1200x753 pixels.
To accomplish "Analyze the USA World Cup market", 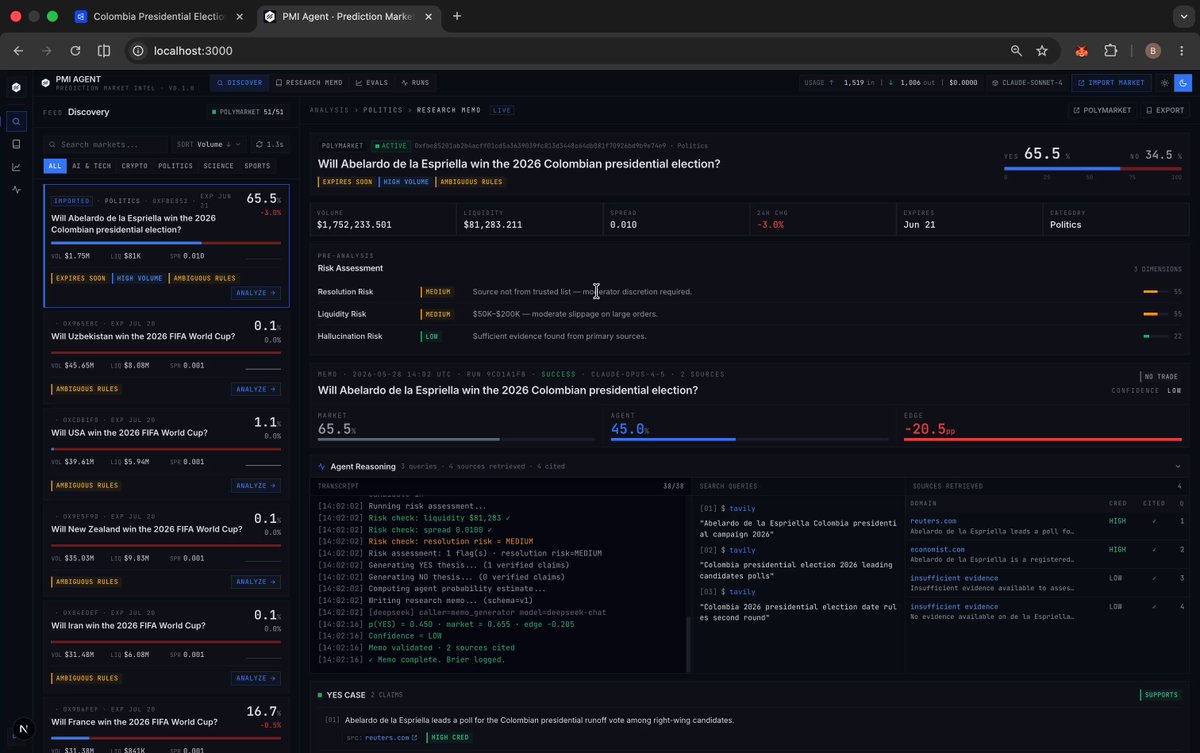I will [x=257, y=486].
